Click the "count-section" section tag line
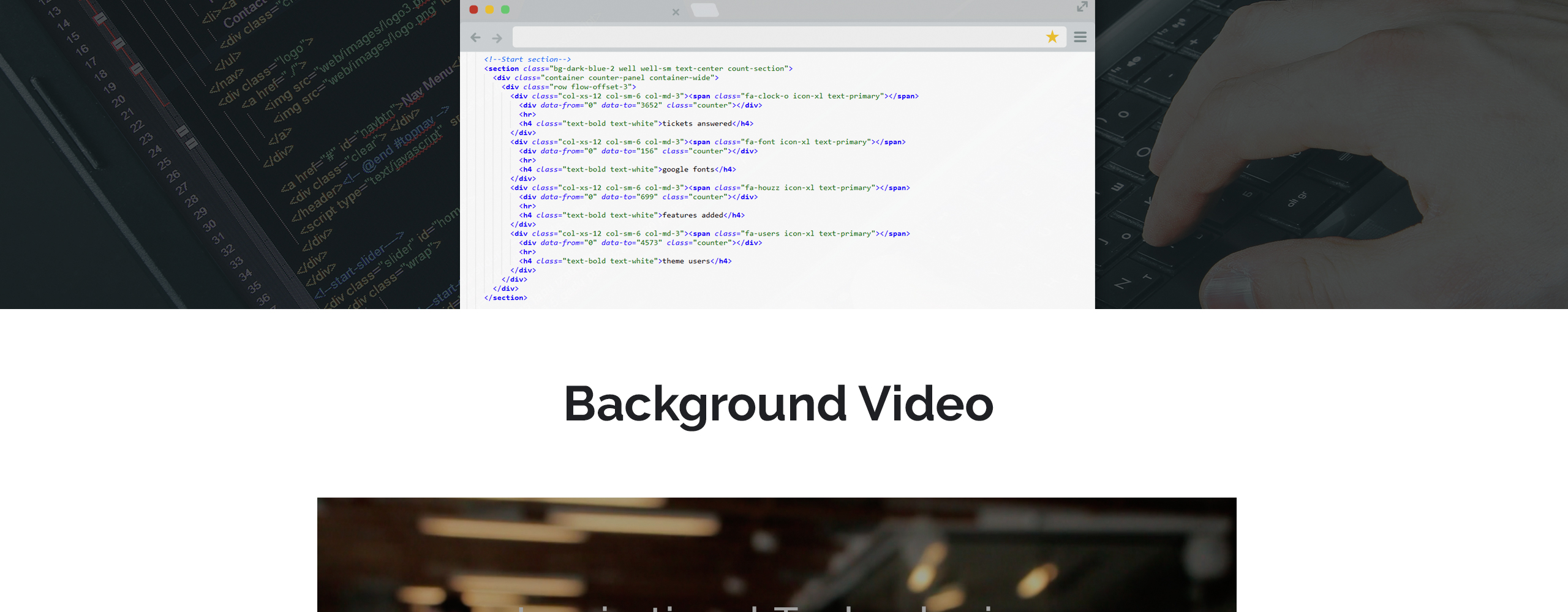The width and height of the screenshot is (1568, 612). coord(638,69)
